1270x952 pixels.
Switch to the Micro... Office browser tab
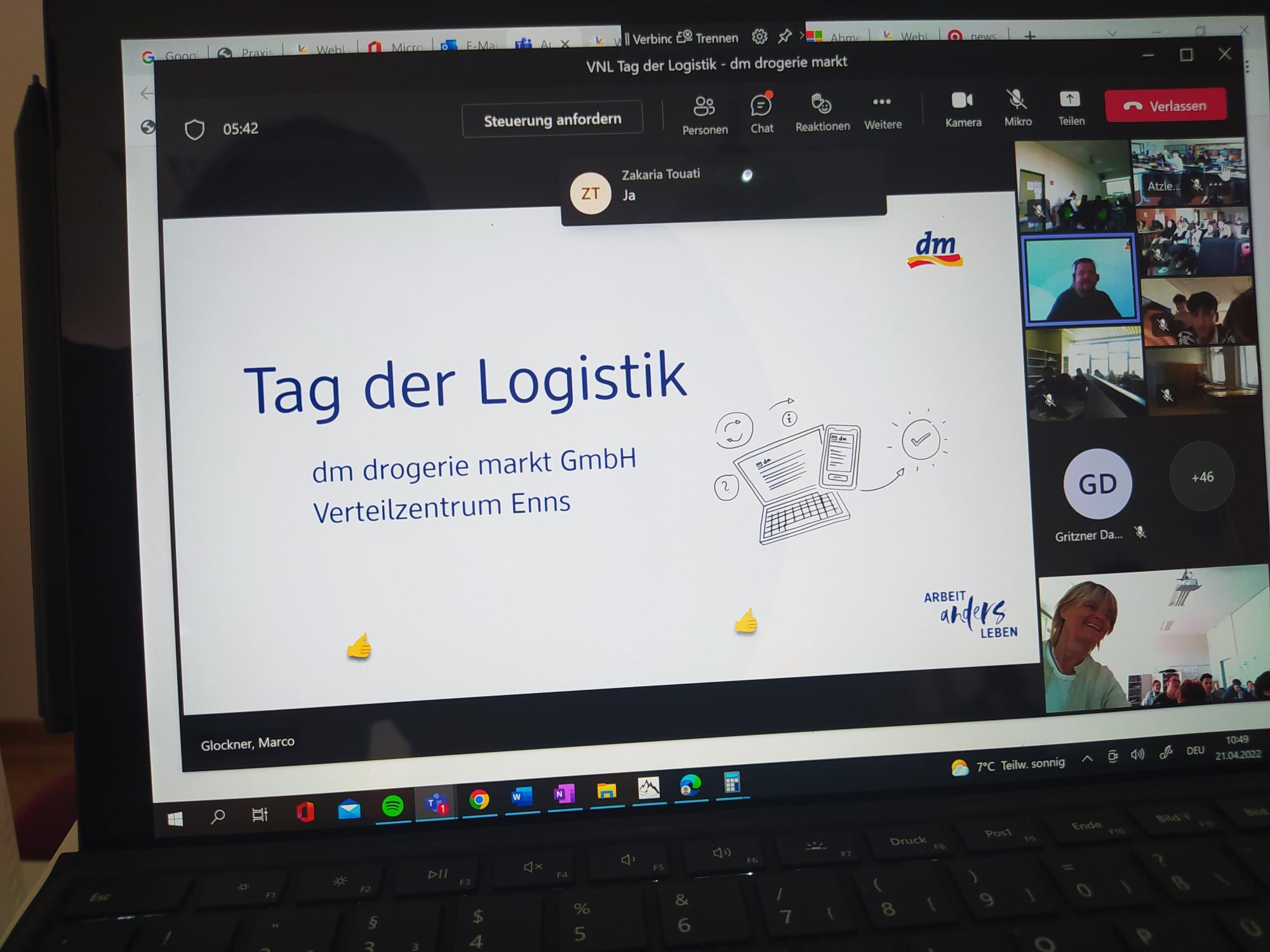[395, 48]
